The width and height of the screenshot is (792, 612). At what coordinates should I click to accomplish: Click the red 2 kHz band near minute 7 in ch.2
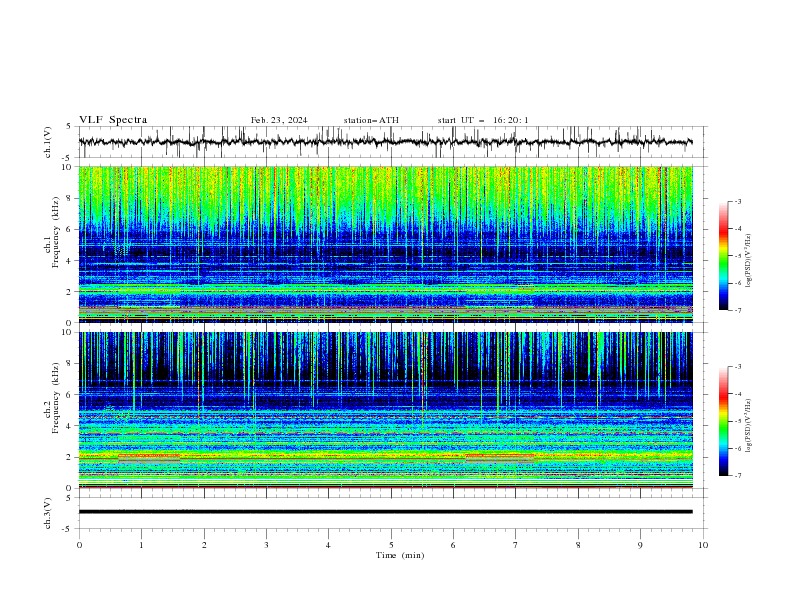pos(500,456)
